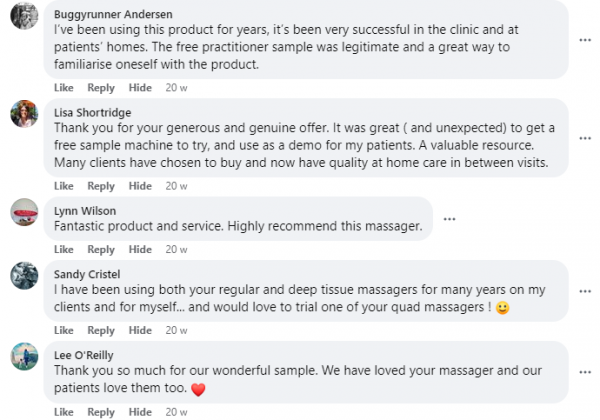Hide Sandy Cristel's comment

(140, 331)
